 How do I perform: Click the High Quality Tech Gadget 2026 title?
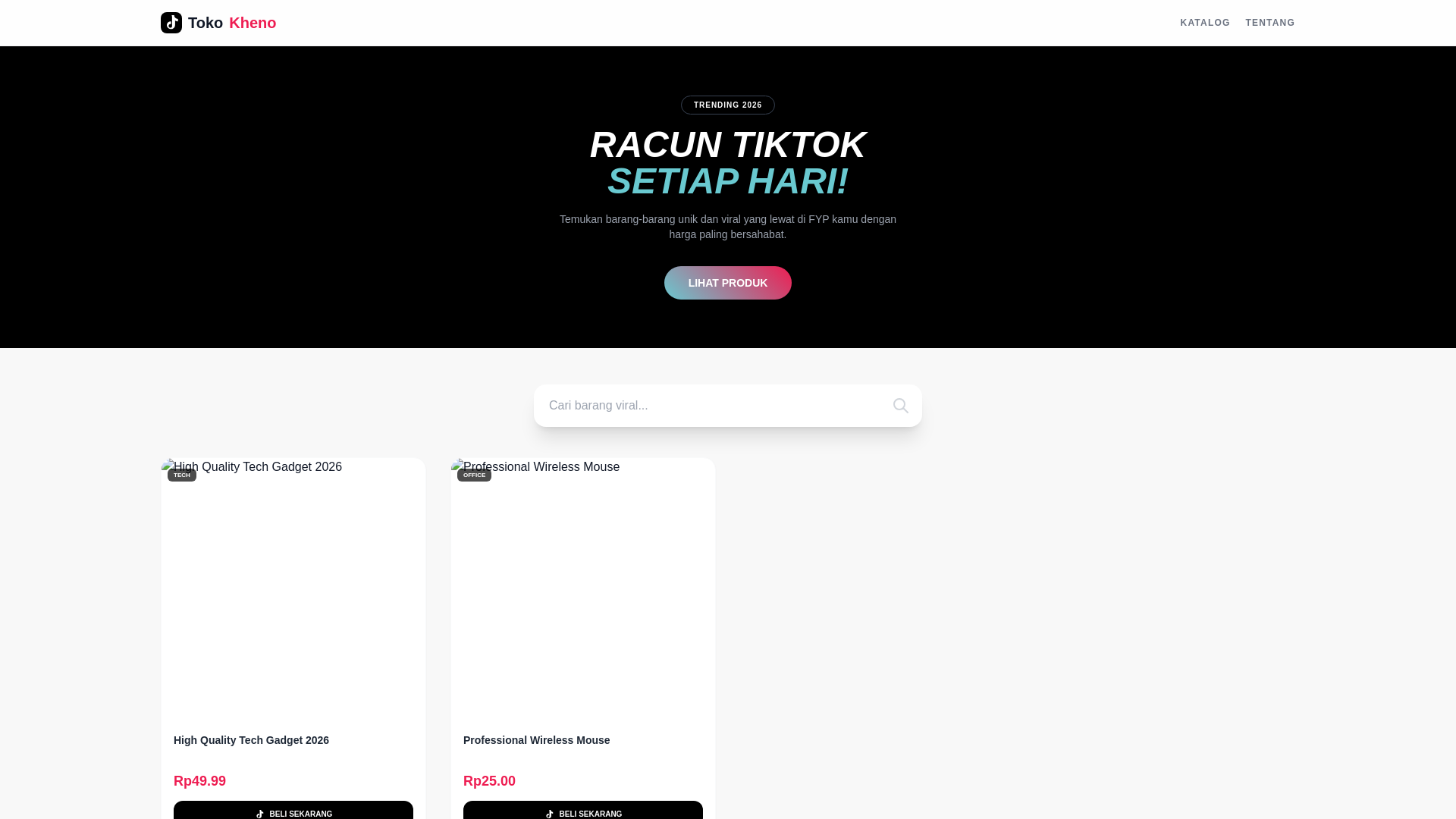251,740
